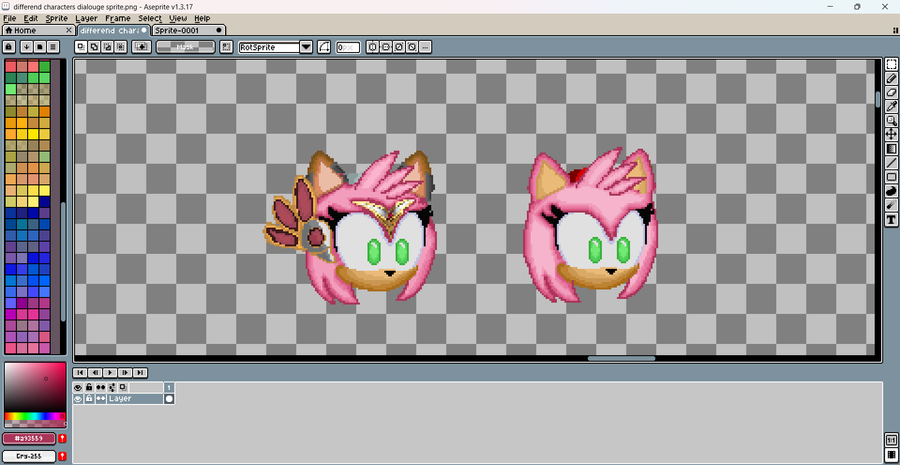900x465 pixels.
Task: Select the Pencil tool
Action: pyautogui.click(x=891, y=79)
